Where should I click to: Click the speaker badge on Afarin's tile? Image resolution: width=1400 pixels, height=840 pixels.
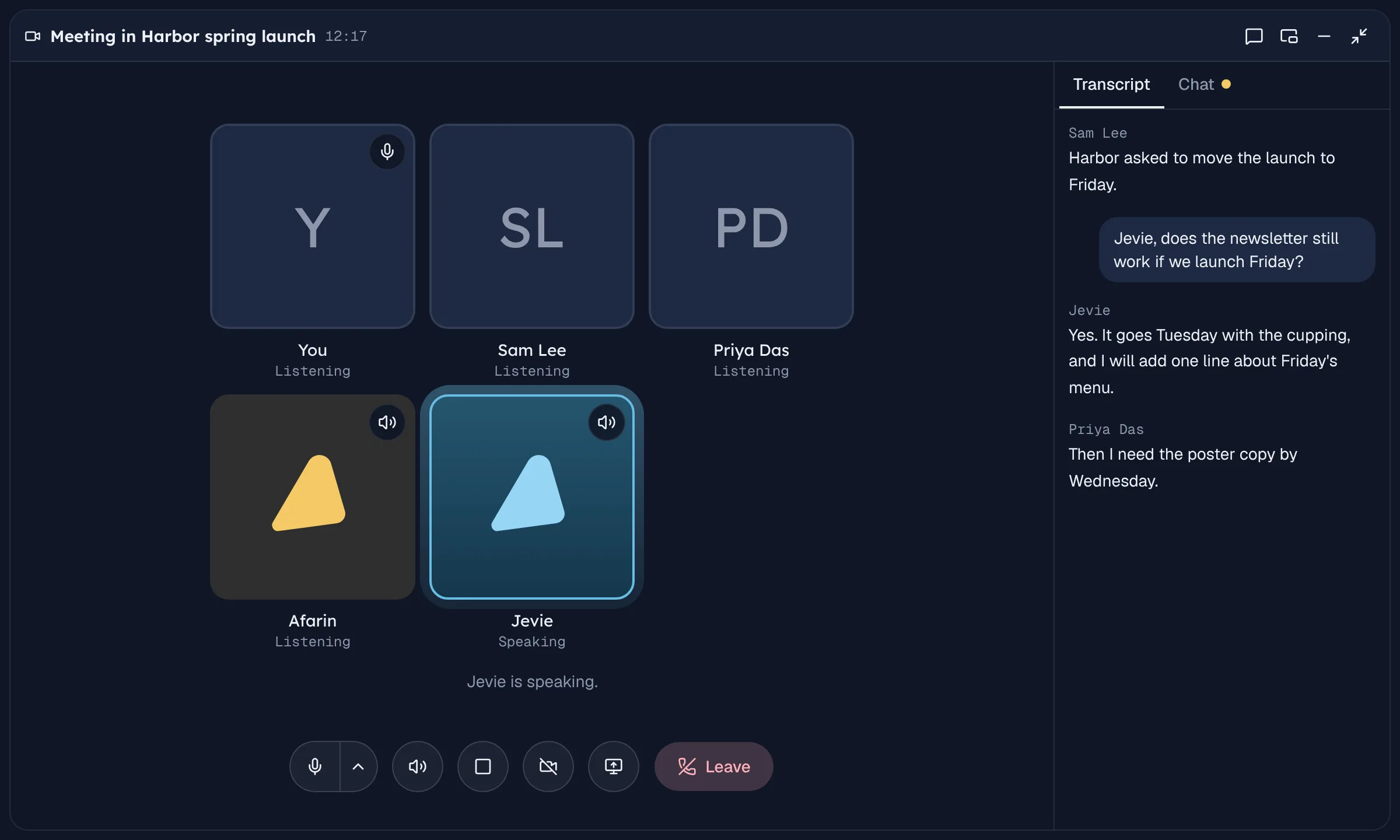click(387, 422)
